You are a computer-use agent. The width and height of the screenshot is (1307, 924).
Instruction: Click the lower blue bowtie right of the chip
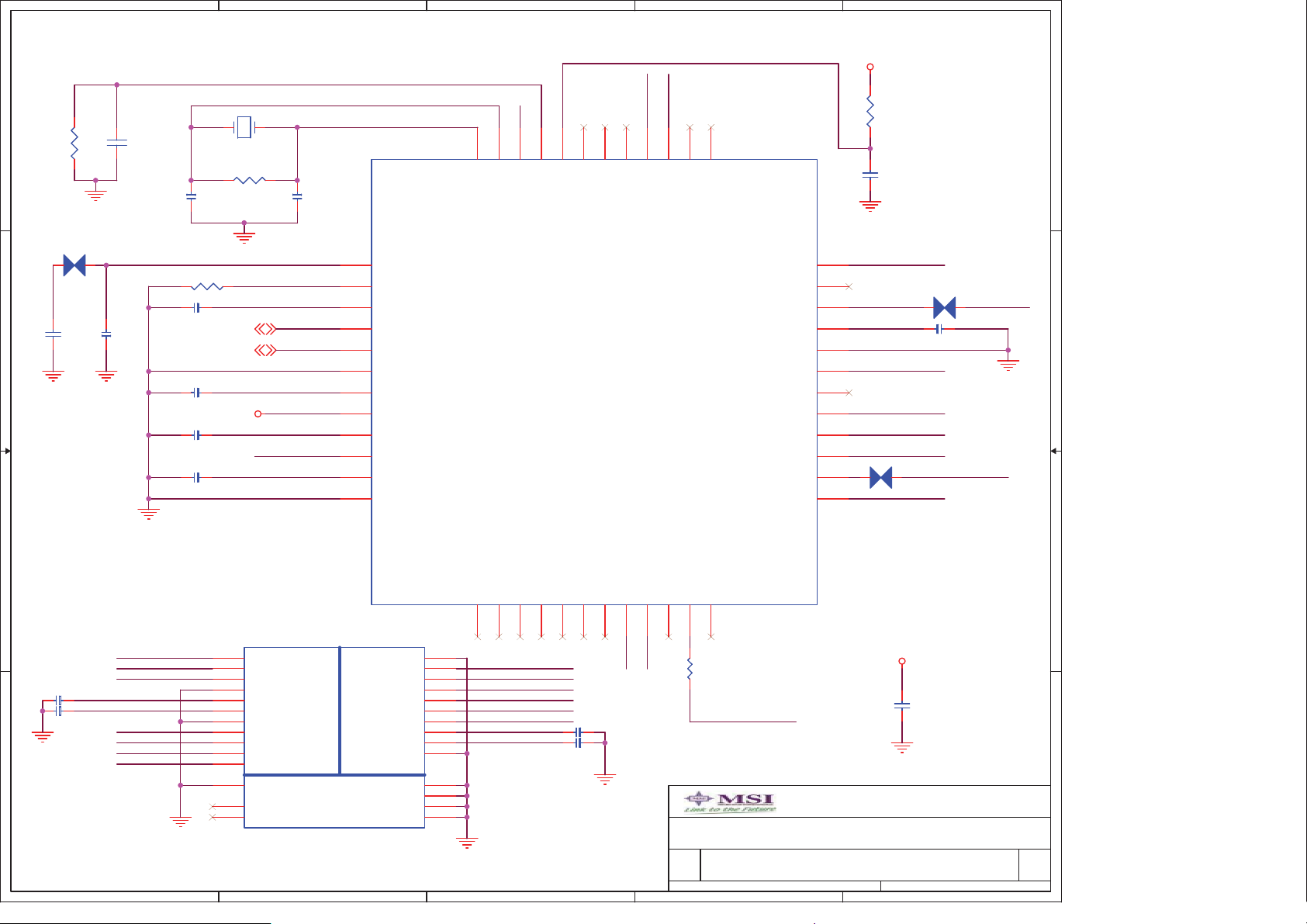tap(880, 477)
